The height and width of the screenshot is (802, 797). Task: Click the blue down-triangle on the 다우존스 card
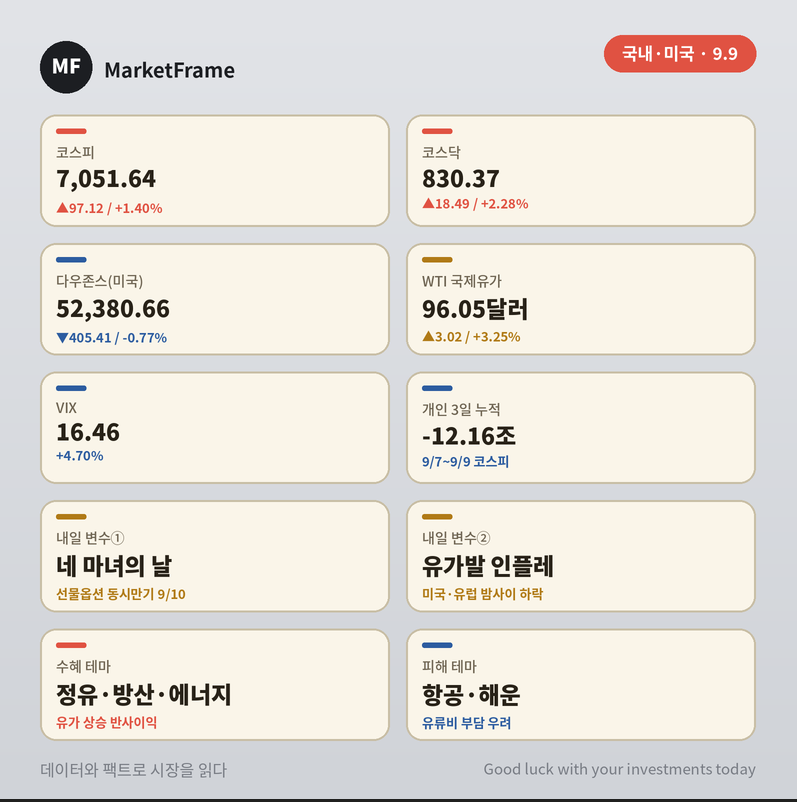62,338
